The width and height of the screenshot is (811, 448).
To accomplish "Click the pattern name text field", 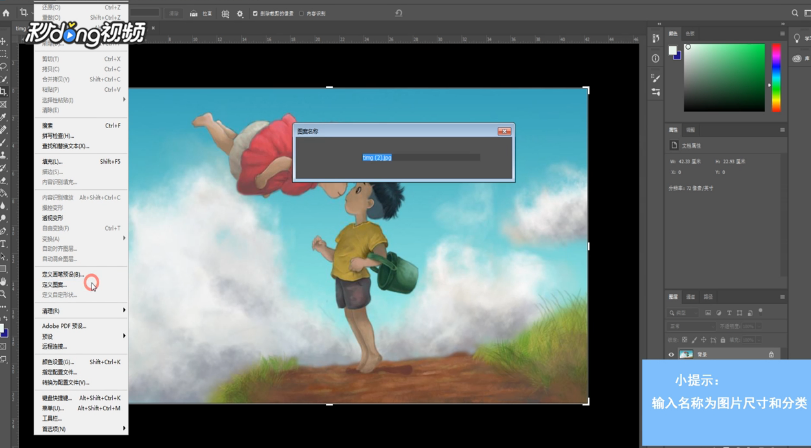I will [421, 157].
